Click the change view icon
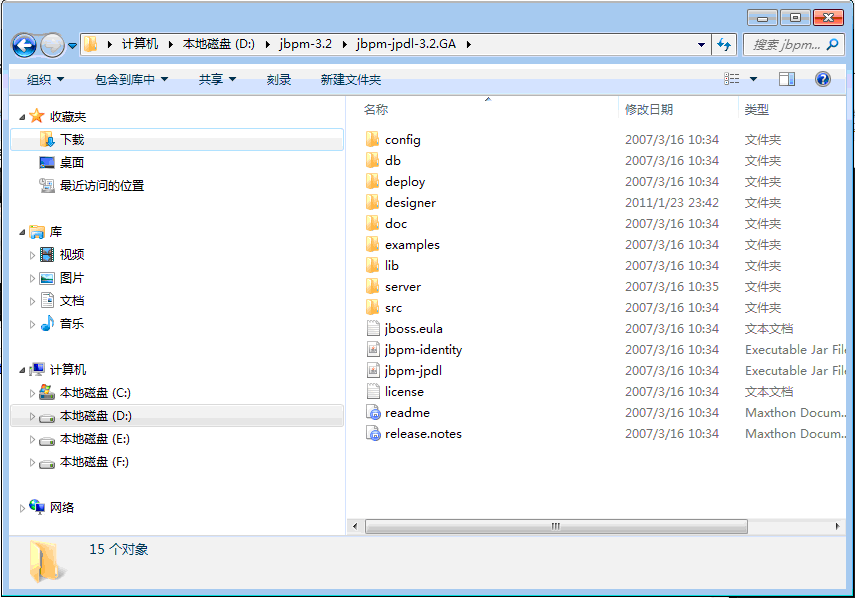 click(732, 79)
